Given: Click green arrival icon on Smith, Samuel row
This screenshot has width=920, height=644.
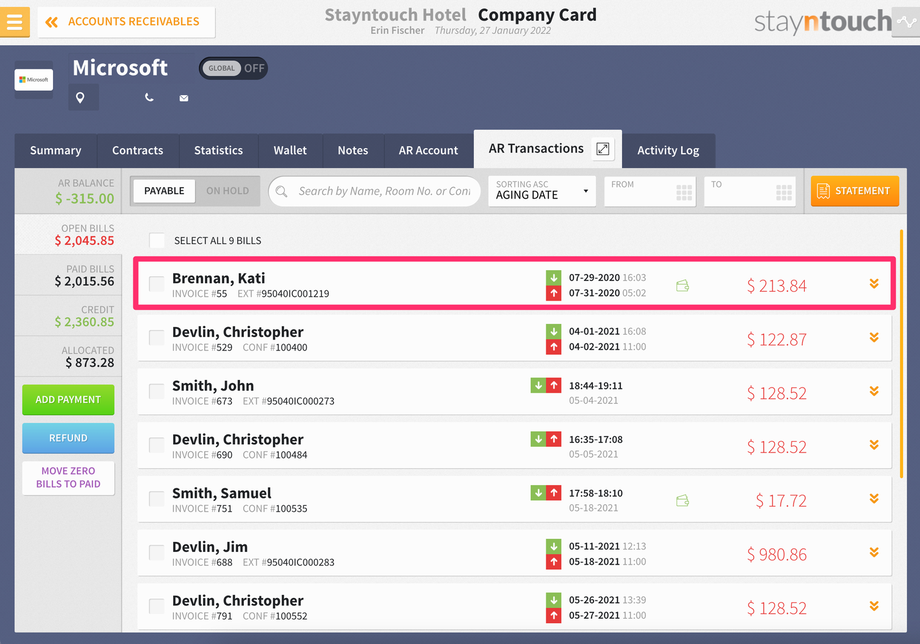Looking at the screenshot, I should pyautogui.click(x=538, y=493).
